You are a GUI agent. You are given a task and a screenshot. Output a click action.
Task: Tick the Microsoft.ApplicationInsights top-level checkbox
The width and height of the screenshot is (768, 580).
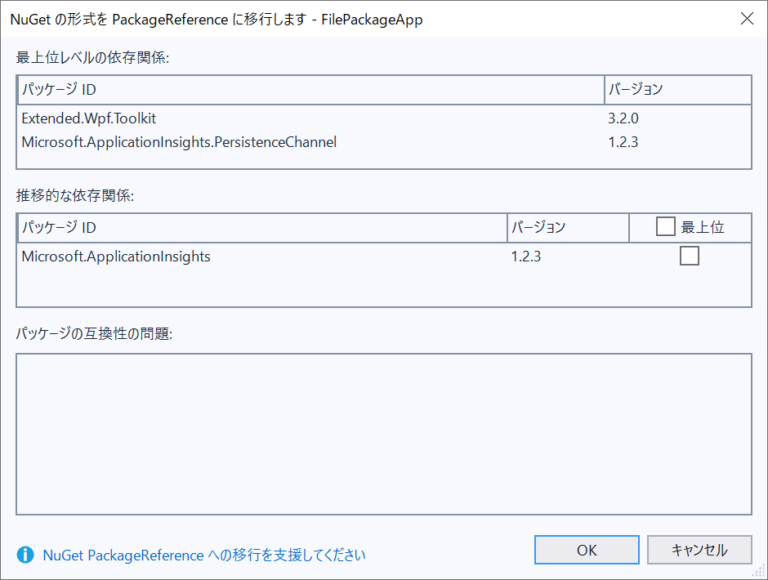[x=689, y=256]
